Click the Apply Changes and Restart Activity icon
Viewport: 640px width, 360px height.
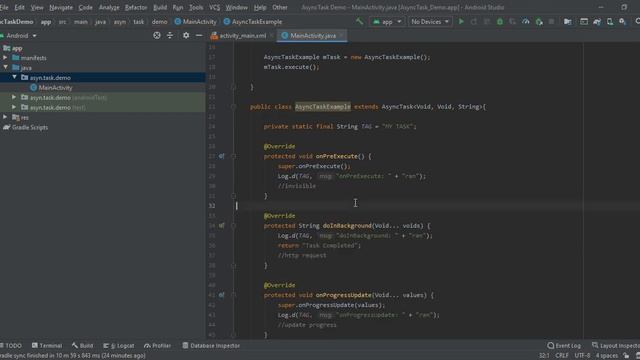pyautogui.click(x=474, y=22)
